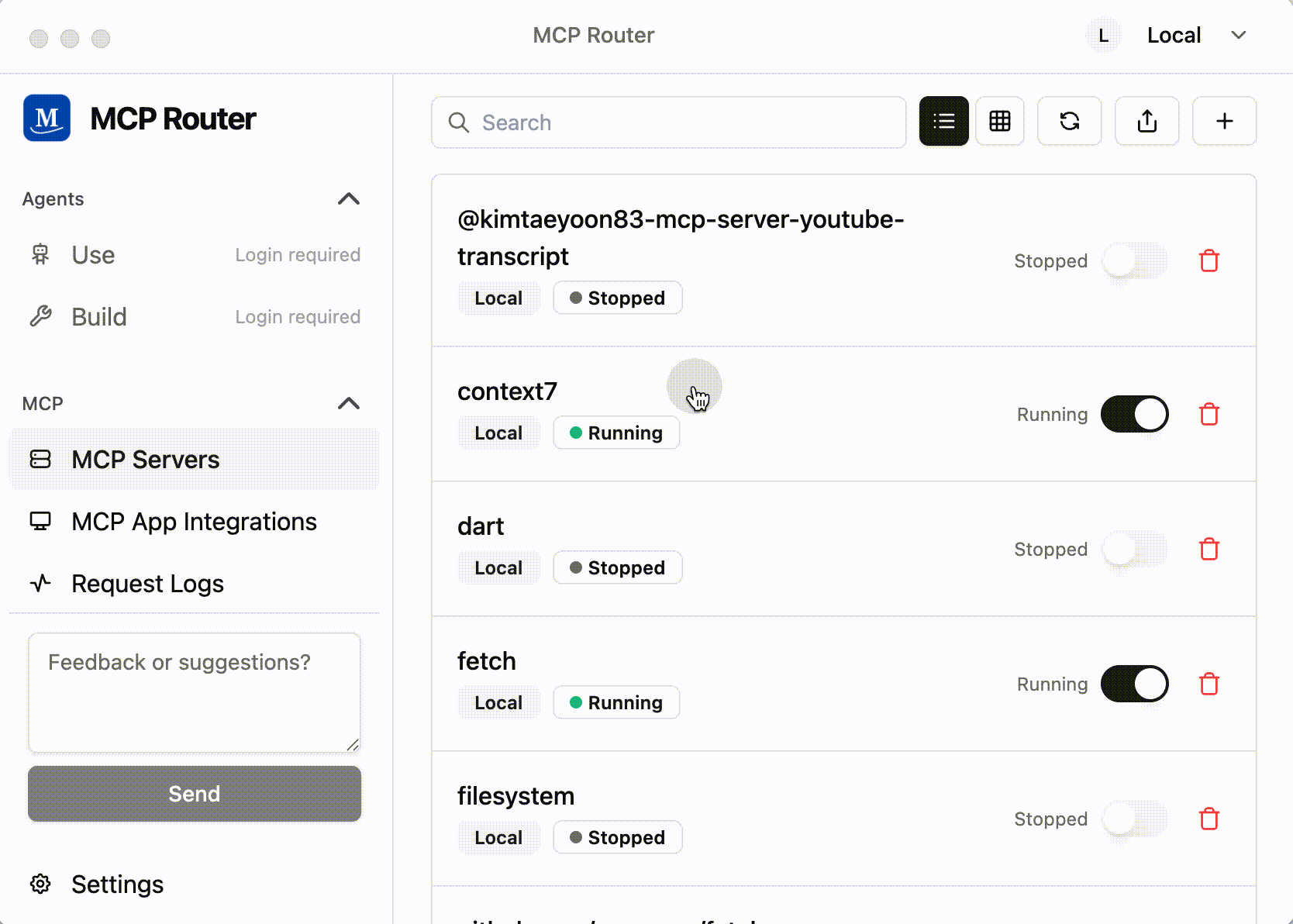Switch to list view layout
This screenshot has width=1293, height=924.
click(943, 122)
